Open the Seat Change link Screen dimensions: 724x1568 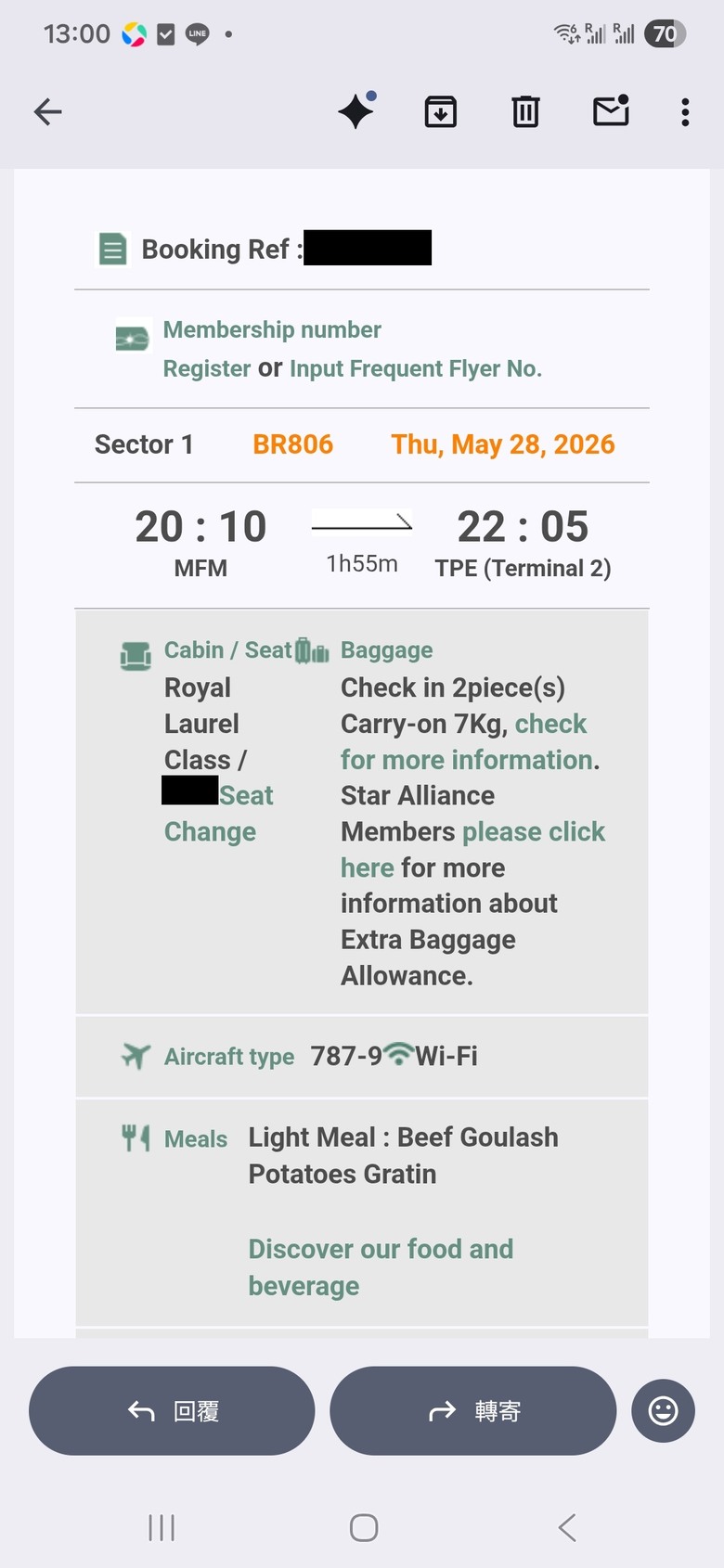220,814
